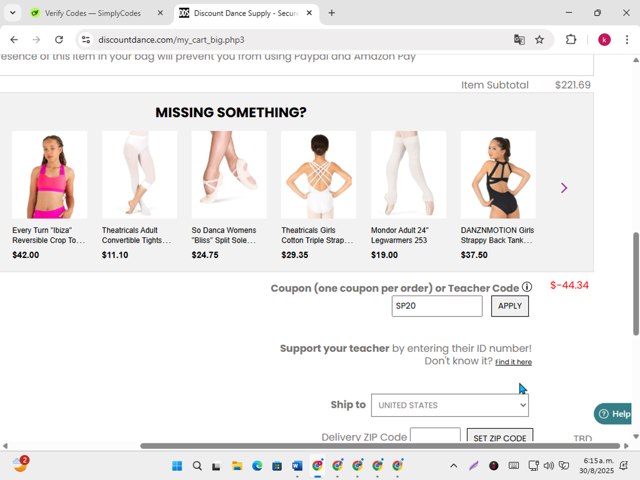Expand the Ship to UNITED STATES dropdown
This screenshot has width=640, height=480.
450,405
